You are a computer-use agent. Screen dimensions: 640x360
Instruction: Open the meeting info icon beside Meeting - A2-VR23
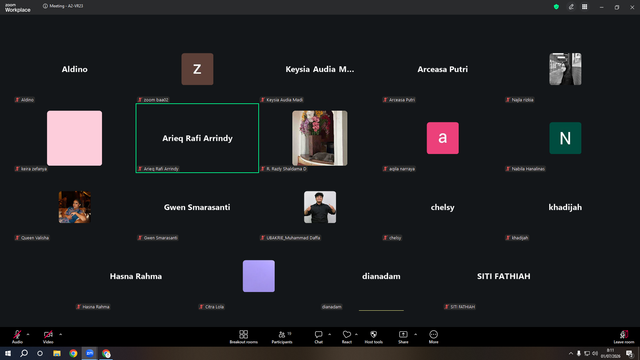pos(45,6)
